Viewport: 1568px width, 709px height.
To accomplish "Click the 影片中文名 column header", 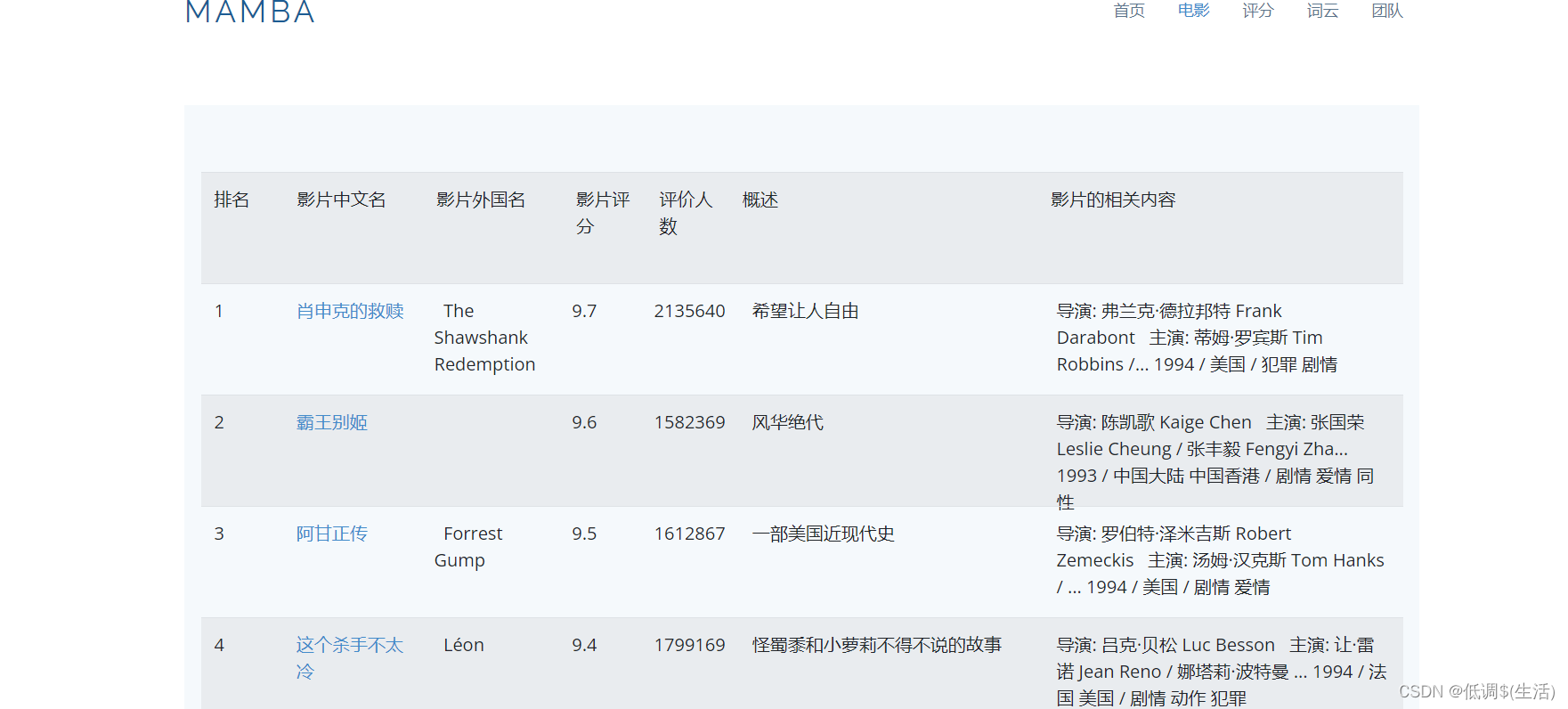I will [341, 200].
